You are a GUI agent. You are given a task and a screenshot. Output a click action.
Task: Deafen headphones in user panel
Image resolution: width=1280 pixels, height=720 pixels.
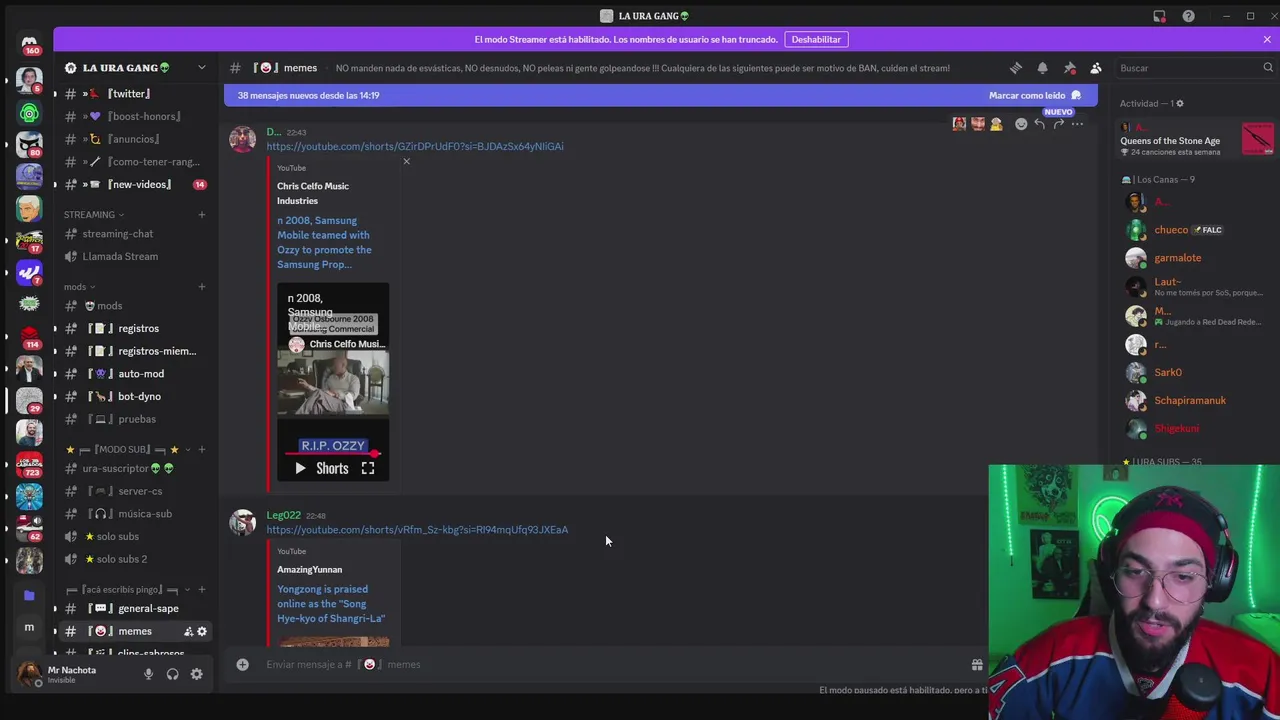point(172,674)
